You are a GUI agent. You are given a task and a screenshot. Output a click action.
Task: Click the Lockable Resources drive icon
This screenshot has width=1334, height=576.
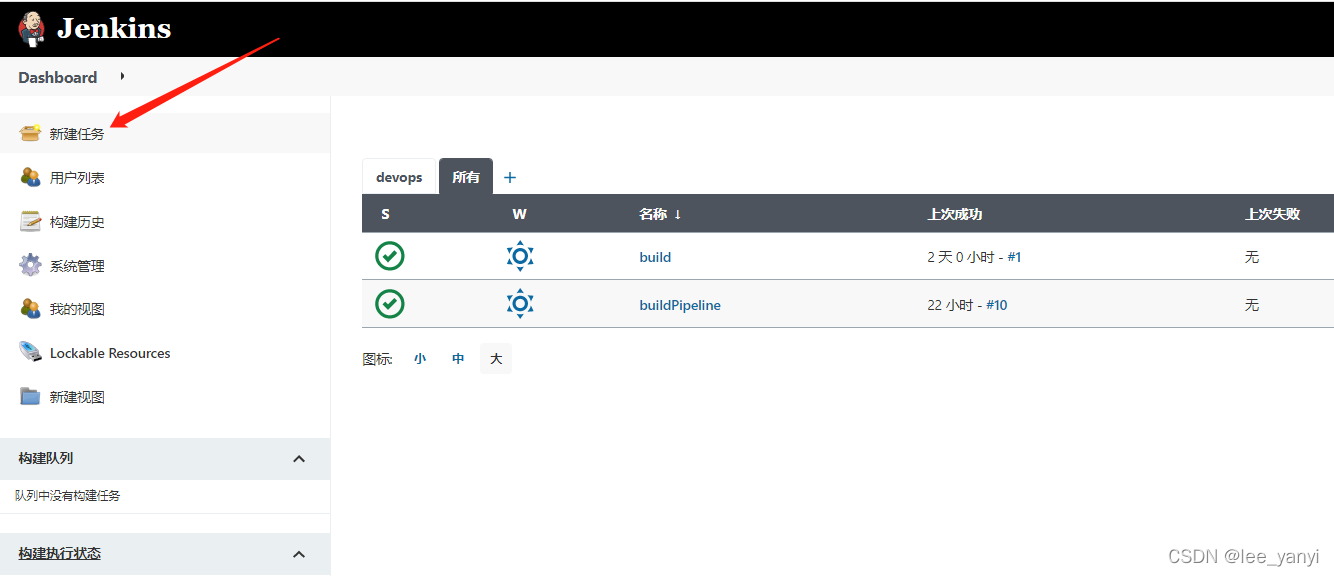[30, 352]
